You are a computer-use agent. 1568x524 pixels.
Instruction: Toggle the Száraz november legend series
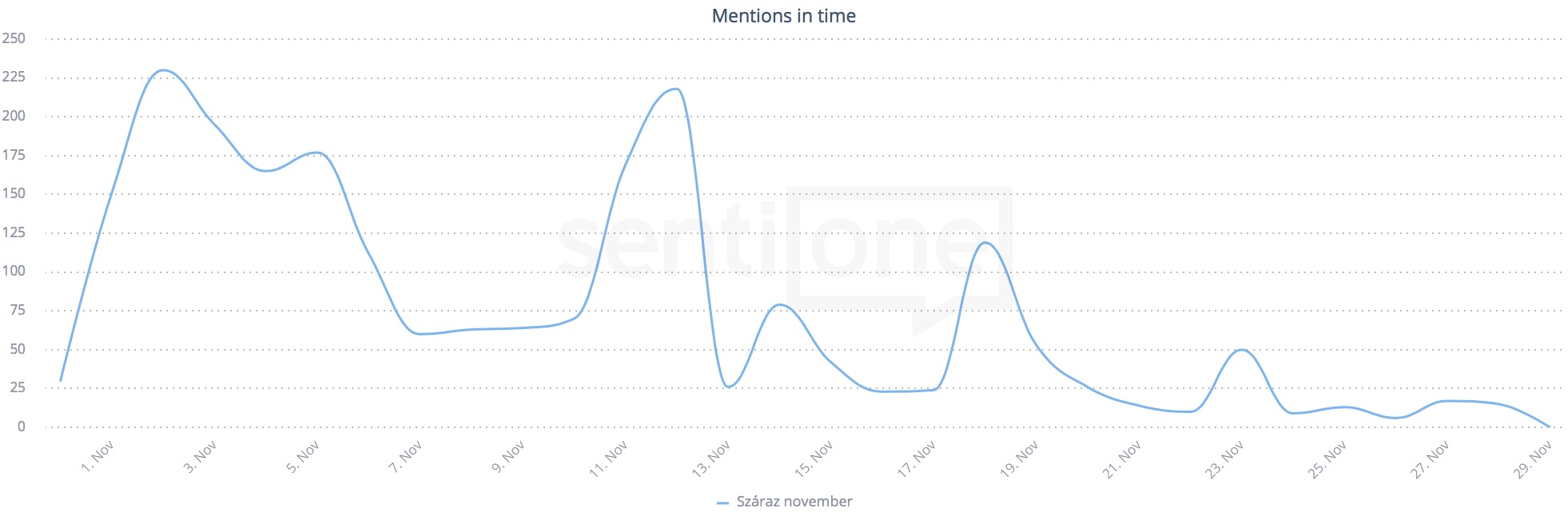point(794,502)
